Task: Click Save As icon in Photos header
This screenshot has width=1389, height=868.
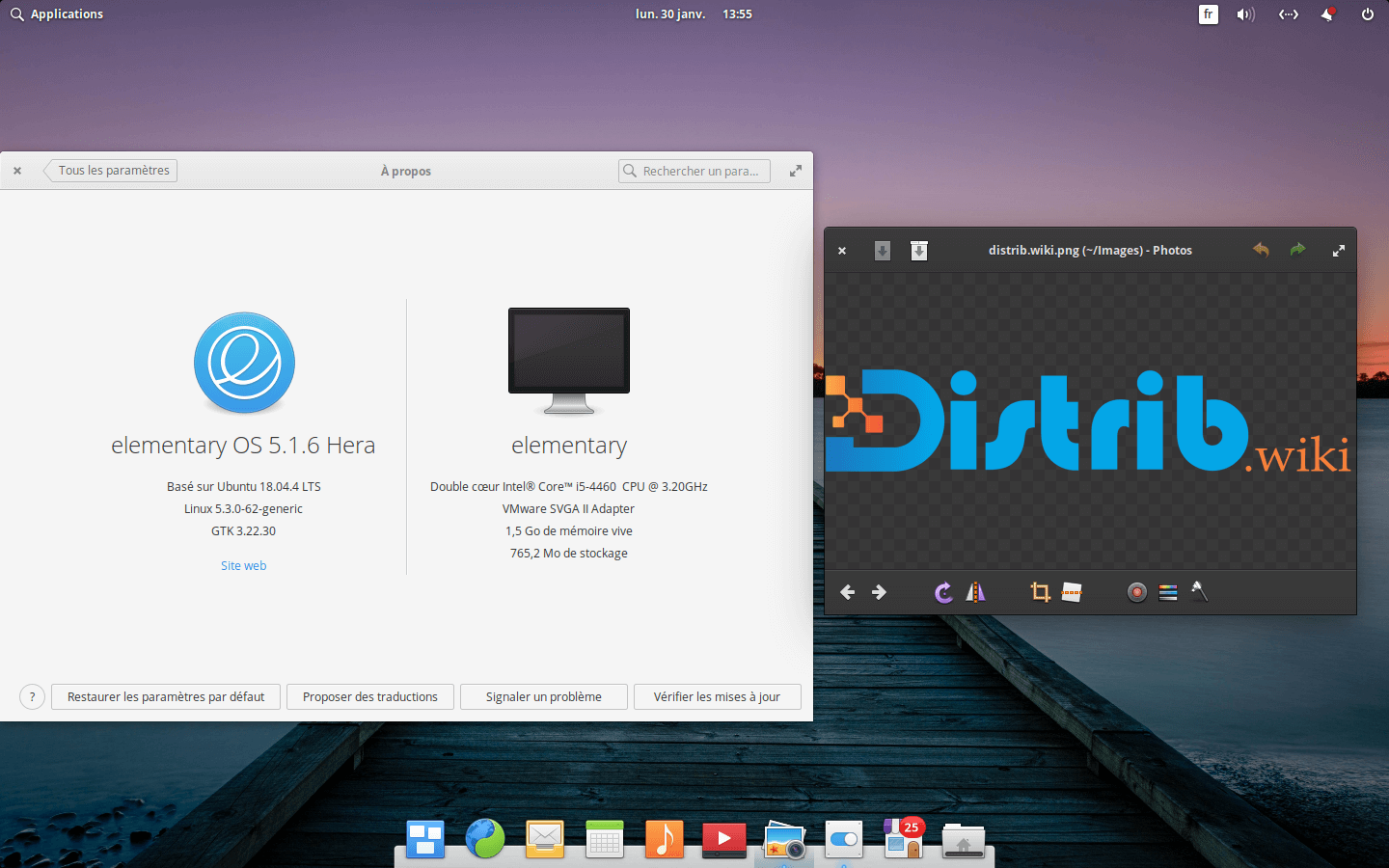Action: click(919, 251)
